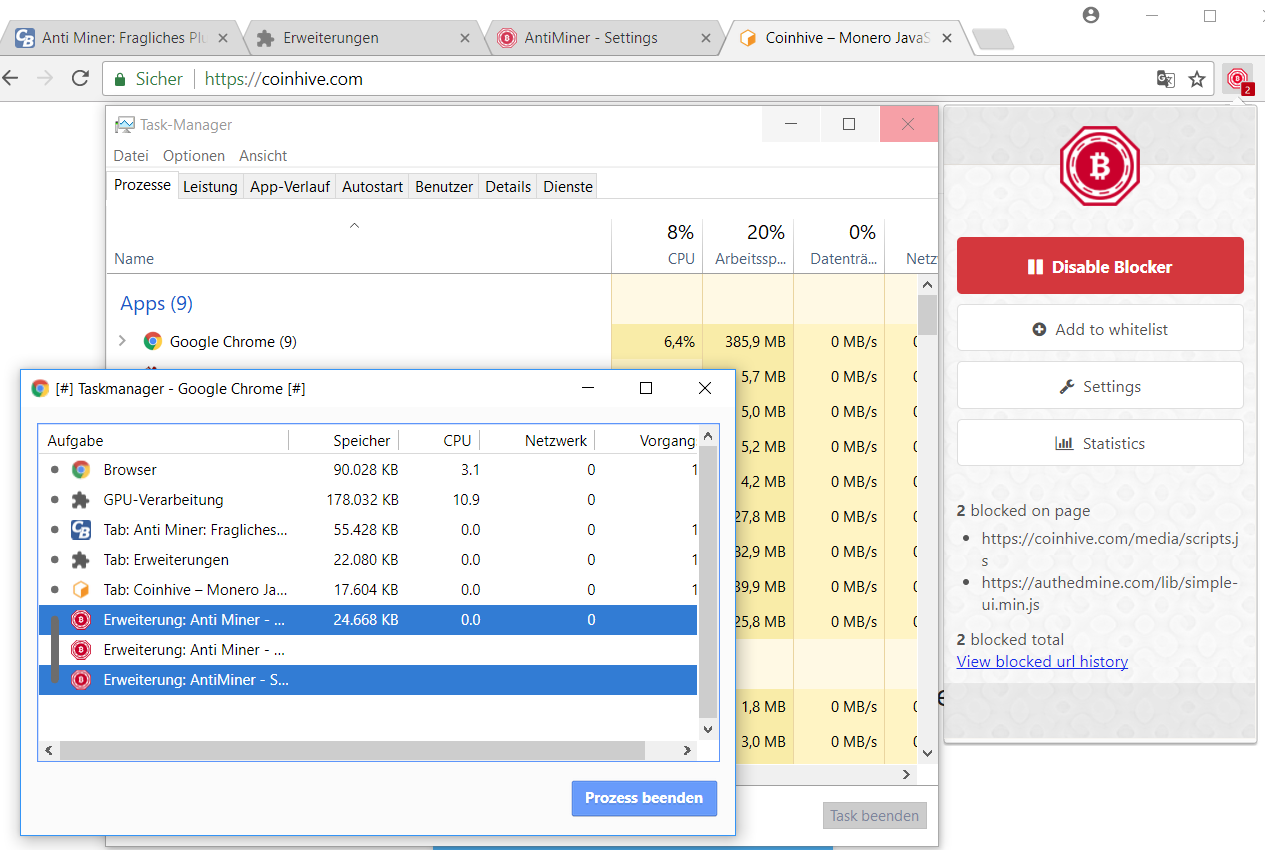
Task: Reload the coinhive page
Action: click(80, 78)
